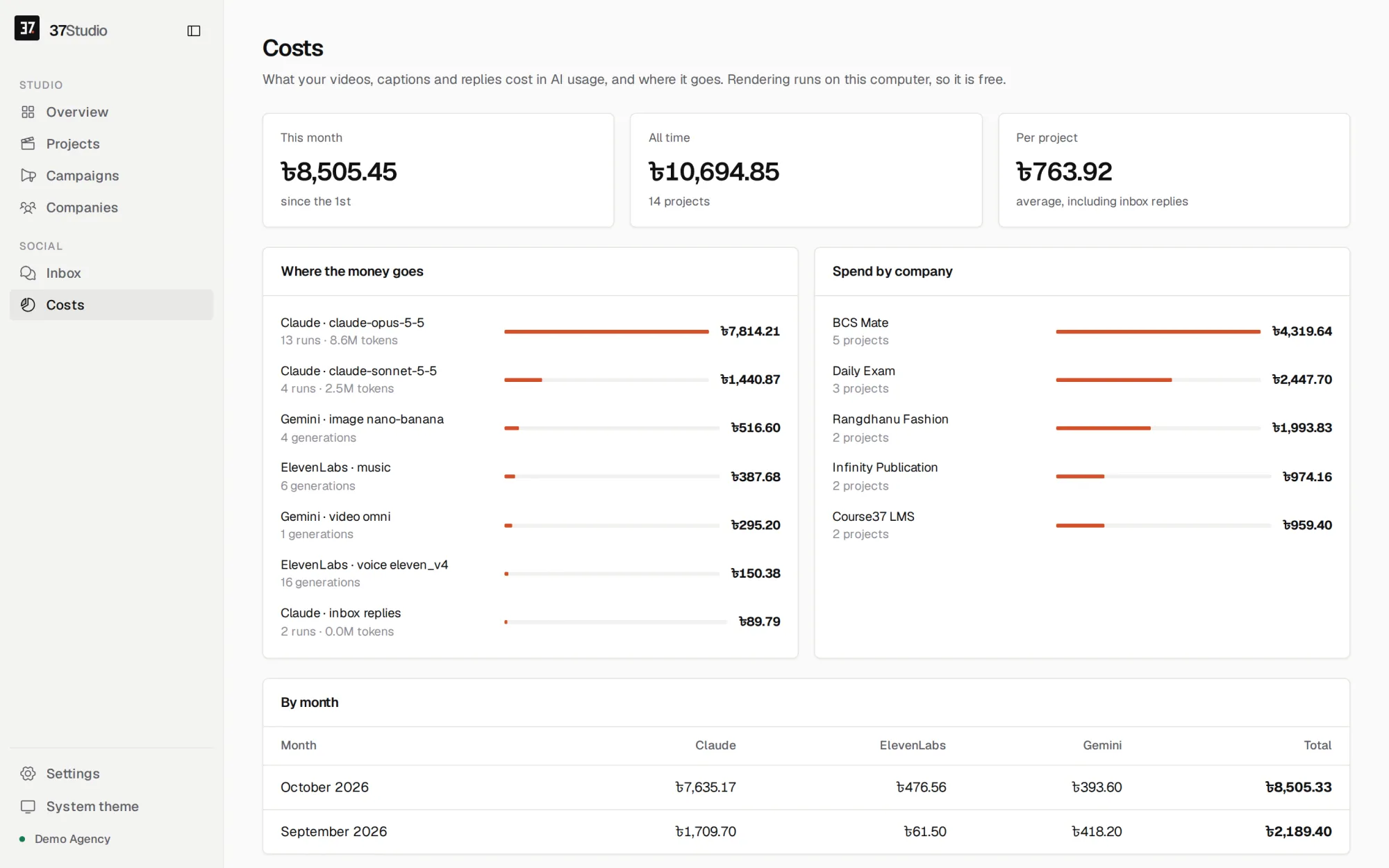The image size is (1389, 868).
Task: Collapse the sidebar with the panel toggle icon
Action: coord(194,31)
